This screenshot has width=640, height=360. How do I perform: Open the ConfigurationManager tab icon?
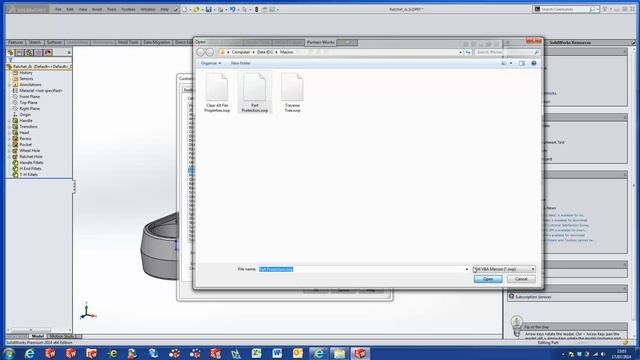pos(29,53)
